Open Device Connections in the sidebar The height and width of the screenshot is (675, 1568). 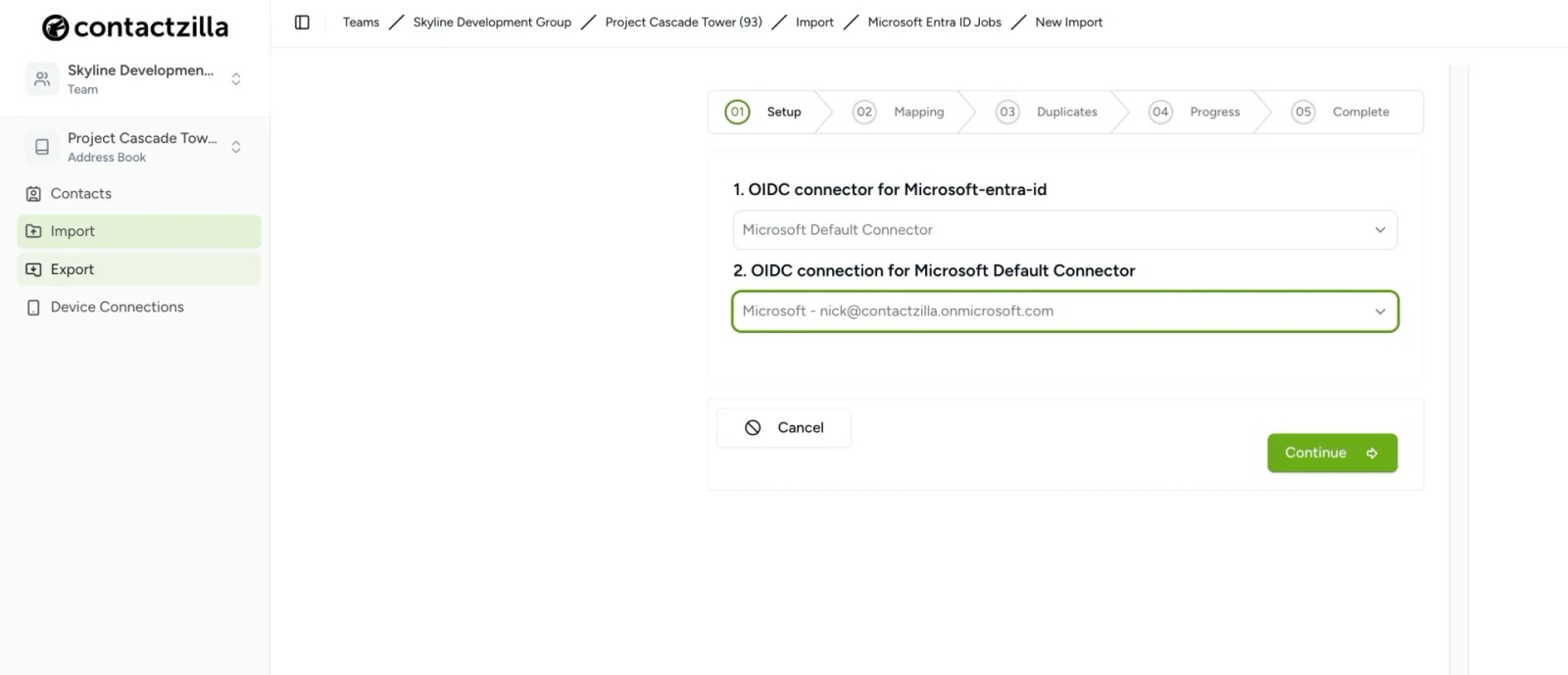pyautogui.click(x=139, y=308)
